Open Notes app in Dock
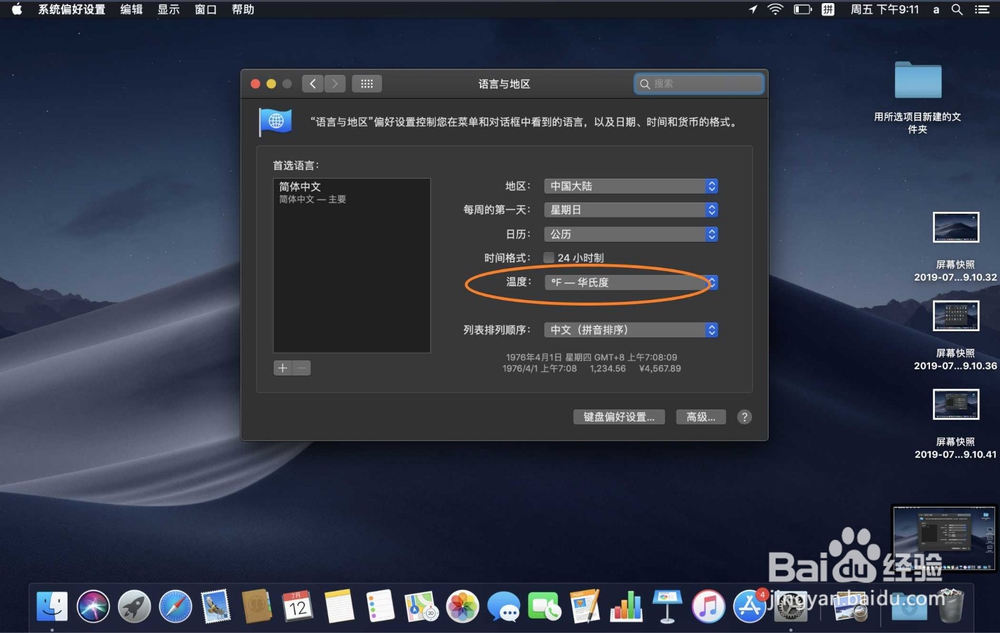The width and height of the screenshot is (1000, 633). point(339,606)
